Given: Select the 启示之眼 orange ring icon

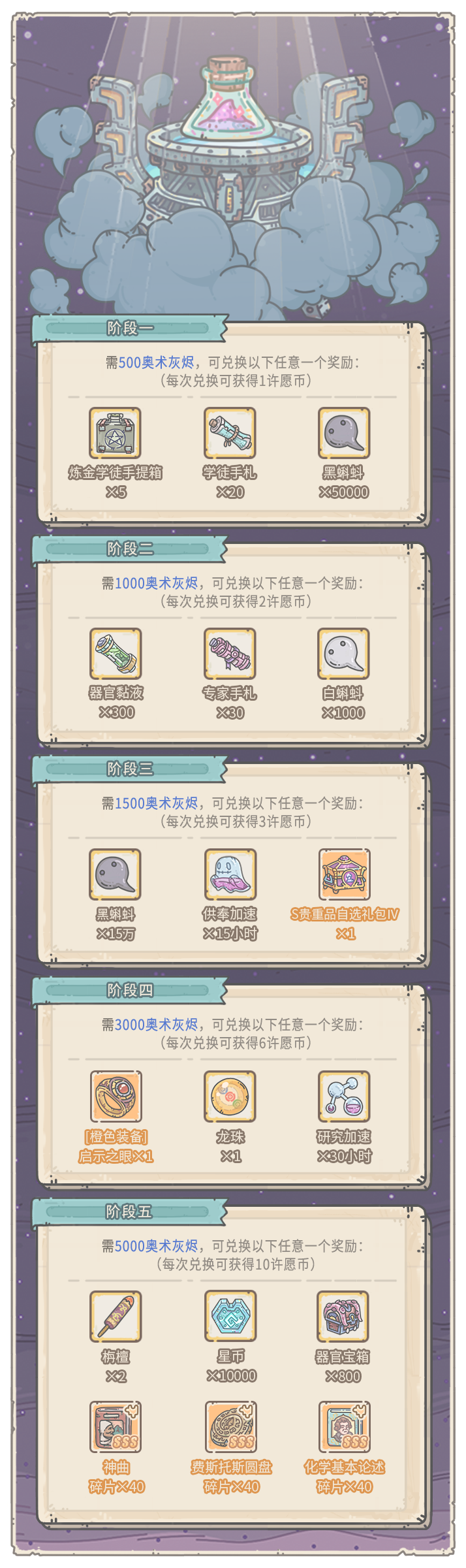Looking at the screenshot, I should click(x=116, y=1096).
